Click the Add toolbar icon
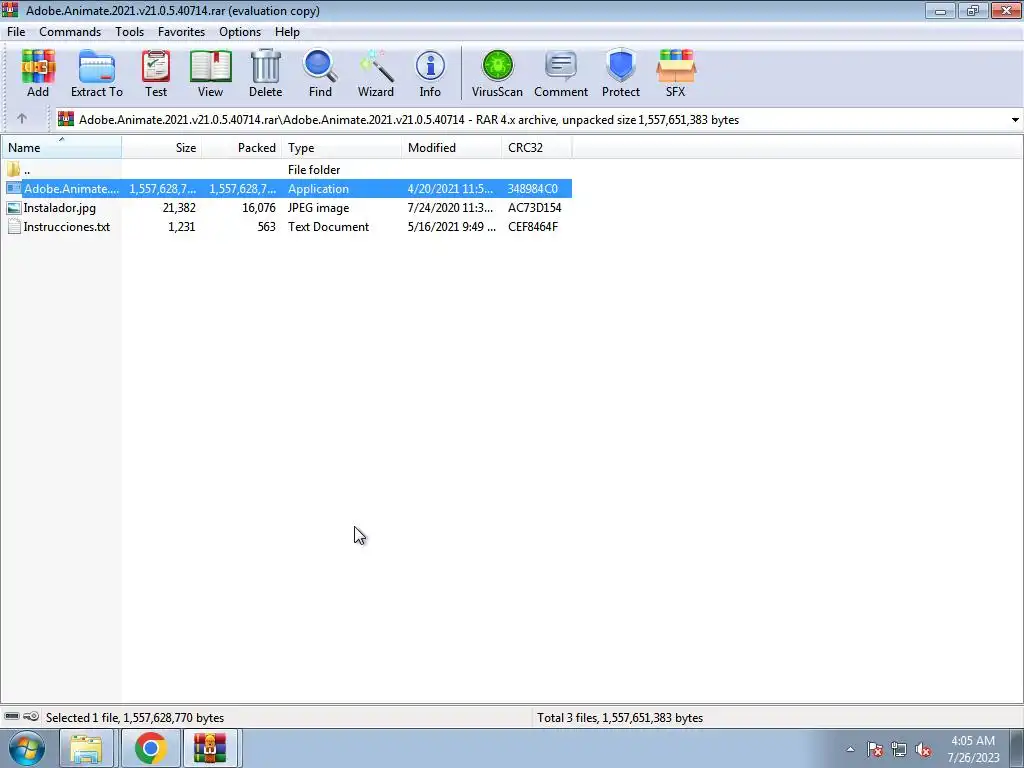 (x=38, y=73)
